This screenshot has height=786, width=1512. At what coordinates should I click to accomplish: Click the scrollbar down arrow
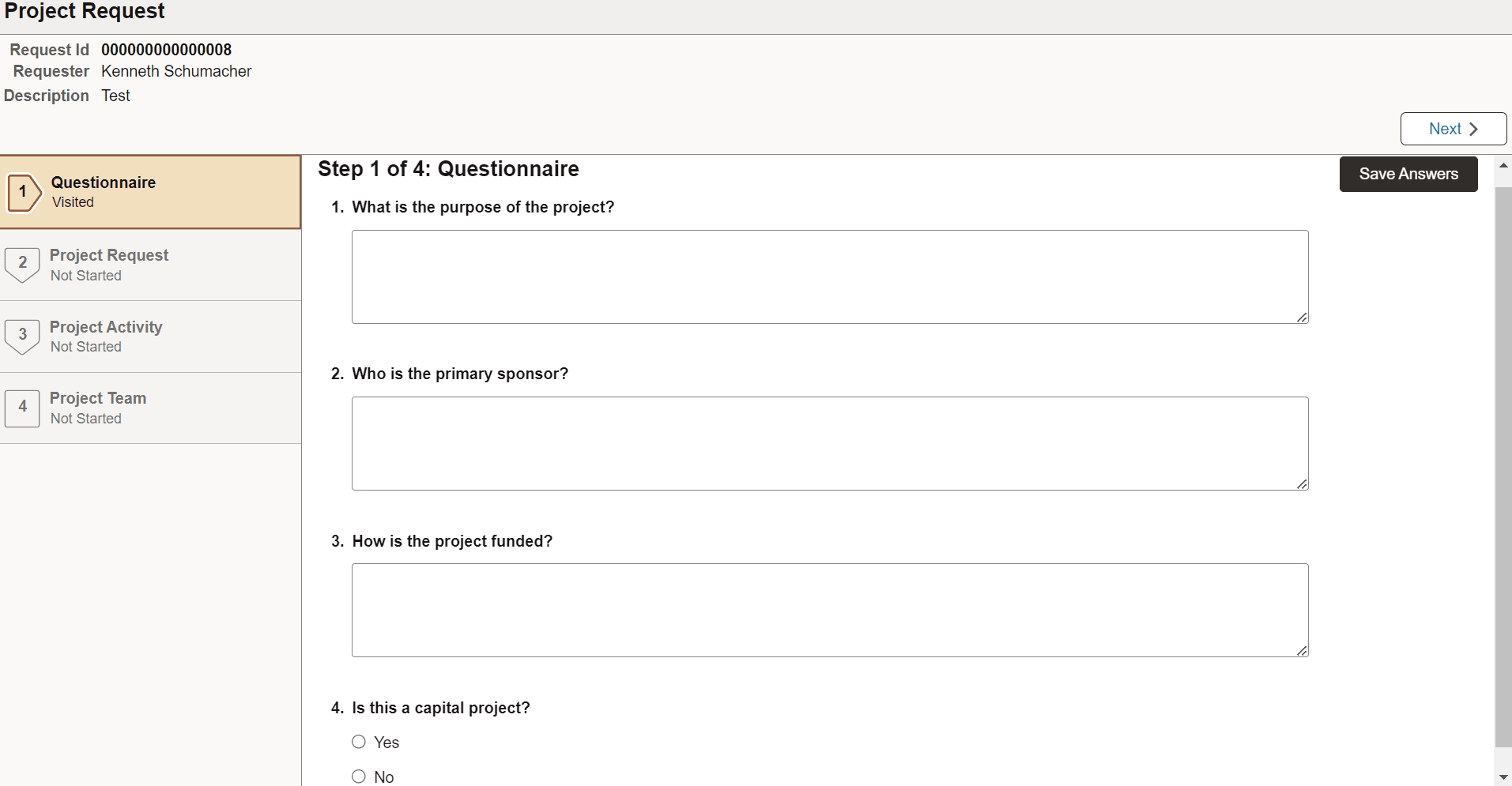[x=1503, y=777]
